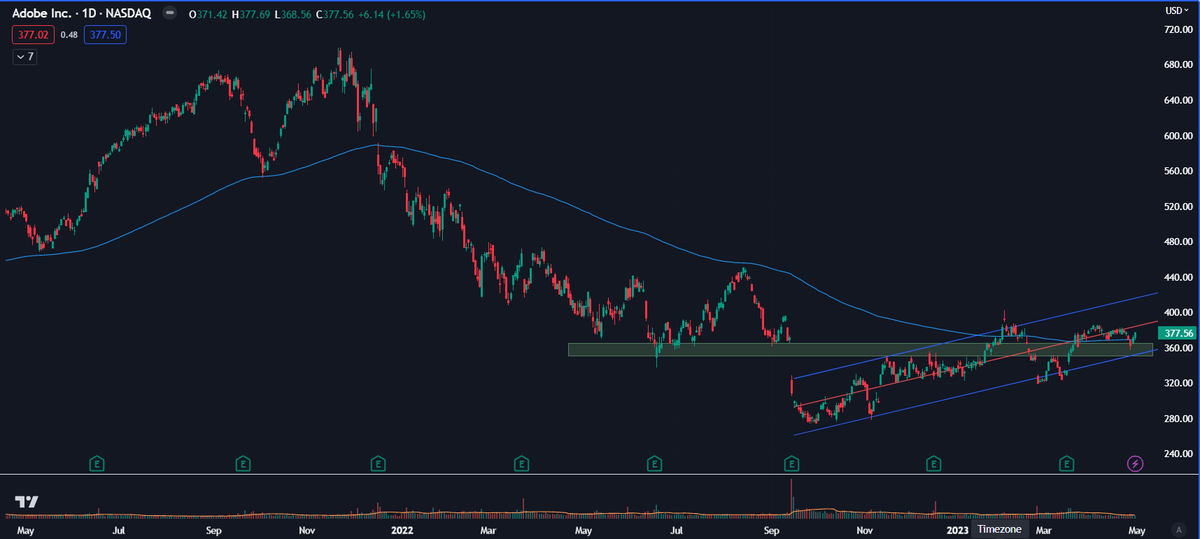Screen dimensions: 1200x539
Task: Open the earnings marker for June 2021
Action: 98,463
